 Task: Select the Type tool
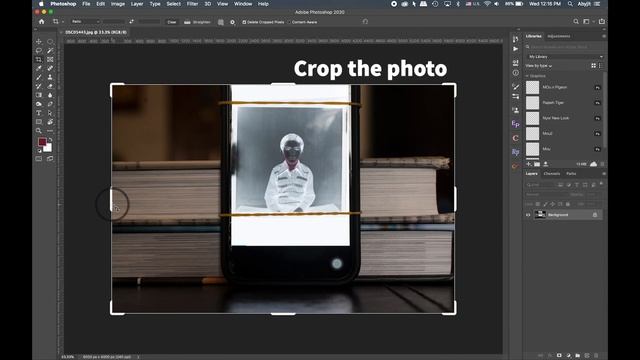tap(39, 113)
